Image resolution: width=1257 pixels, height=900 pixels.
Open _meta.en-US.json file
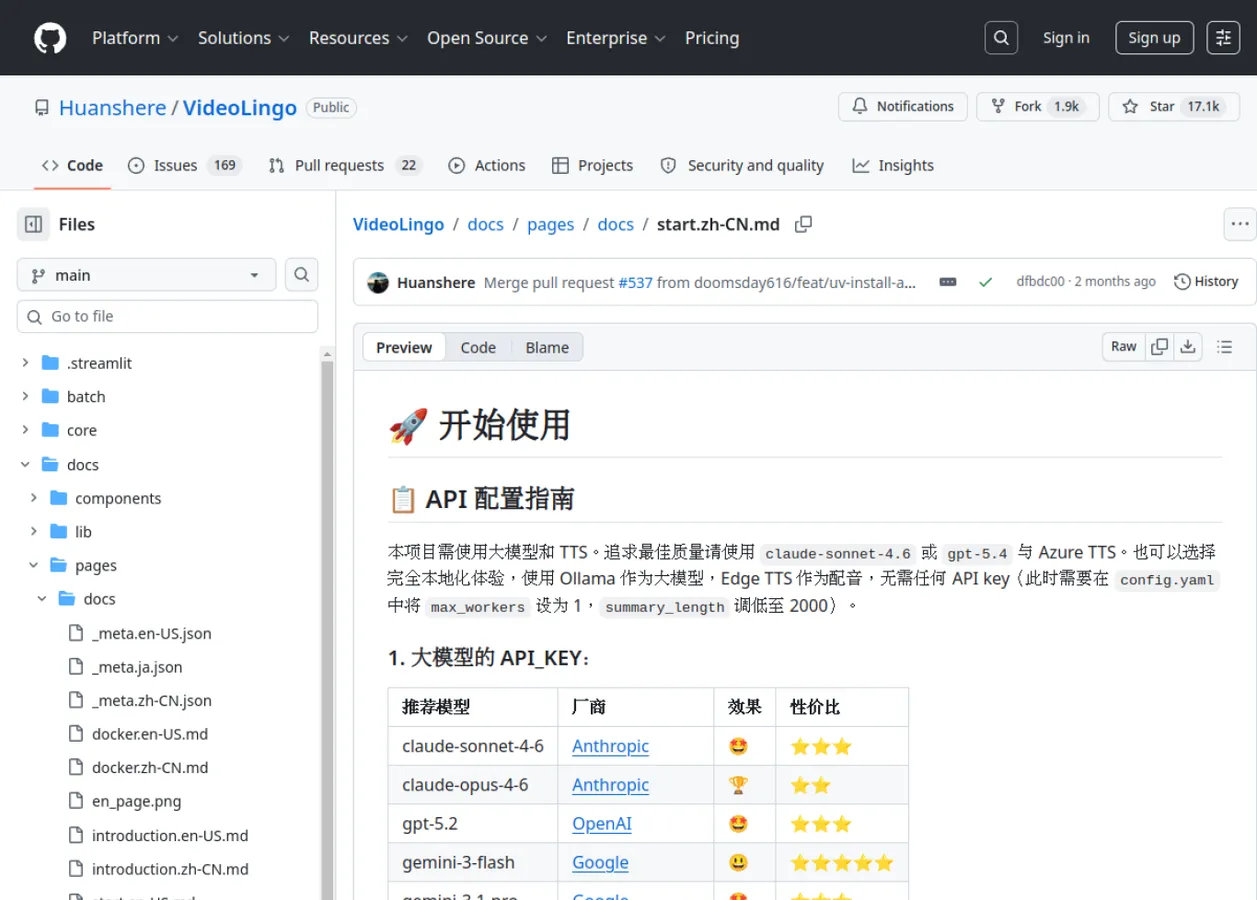151,633
